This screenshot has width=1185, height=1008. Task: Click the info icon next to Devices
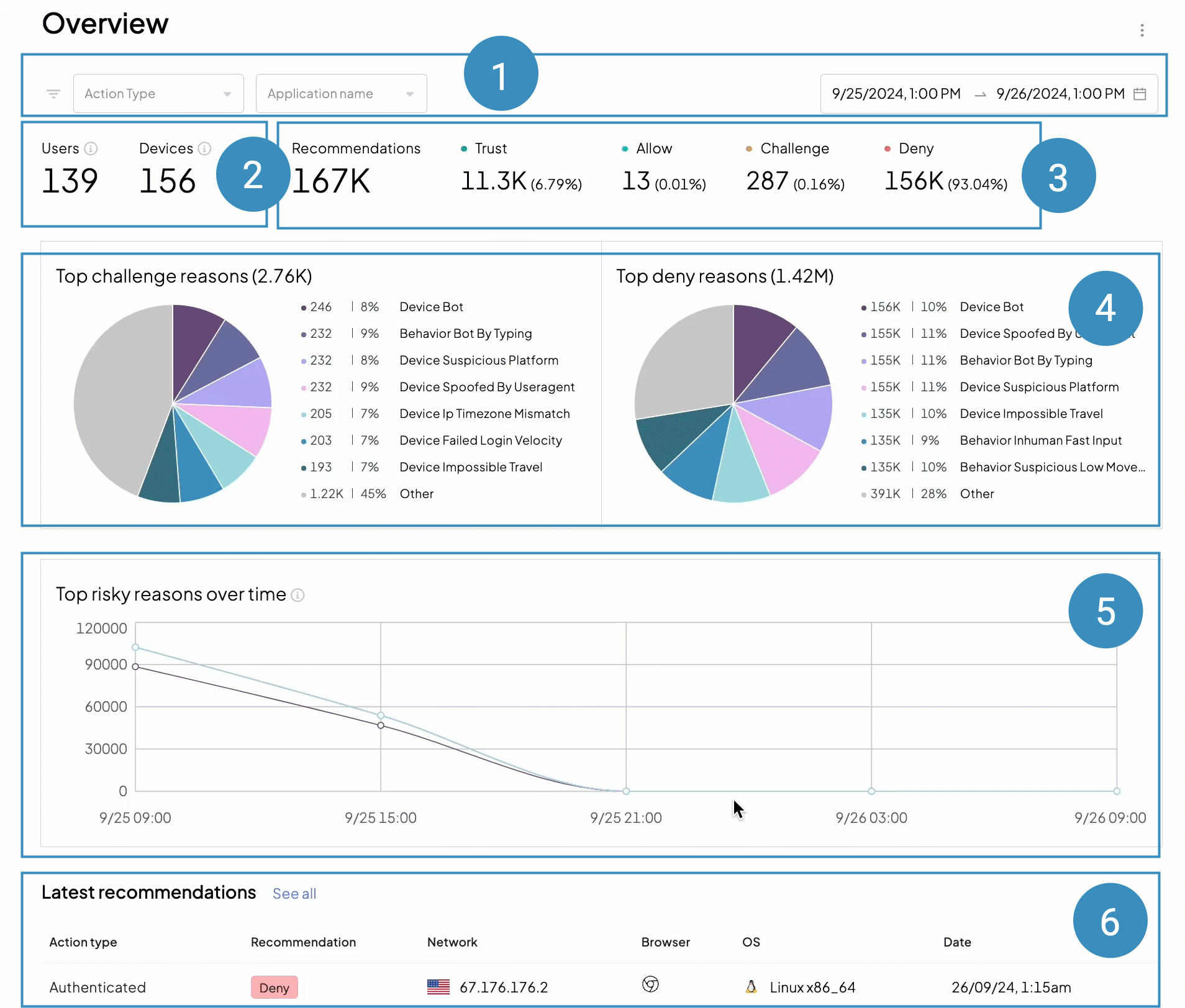click(x=206, y=148)
